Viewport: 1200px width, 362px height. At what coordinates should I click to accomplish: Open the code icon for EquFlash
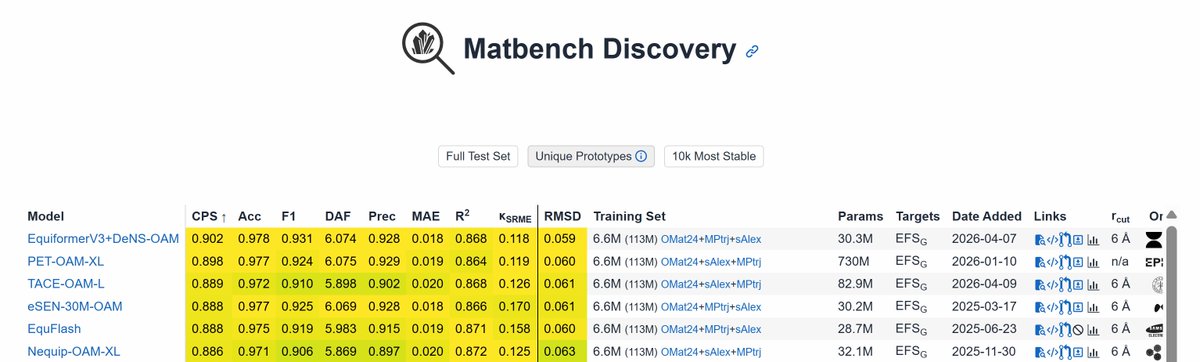coord(1053,329)
